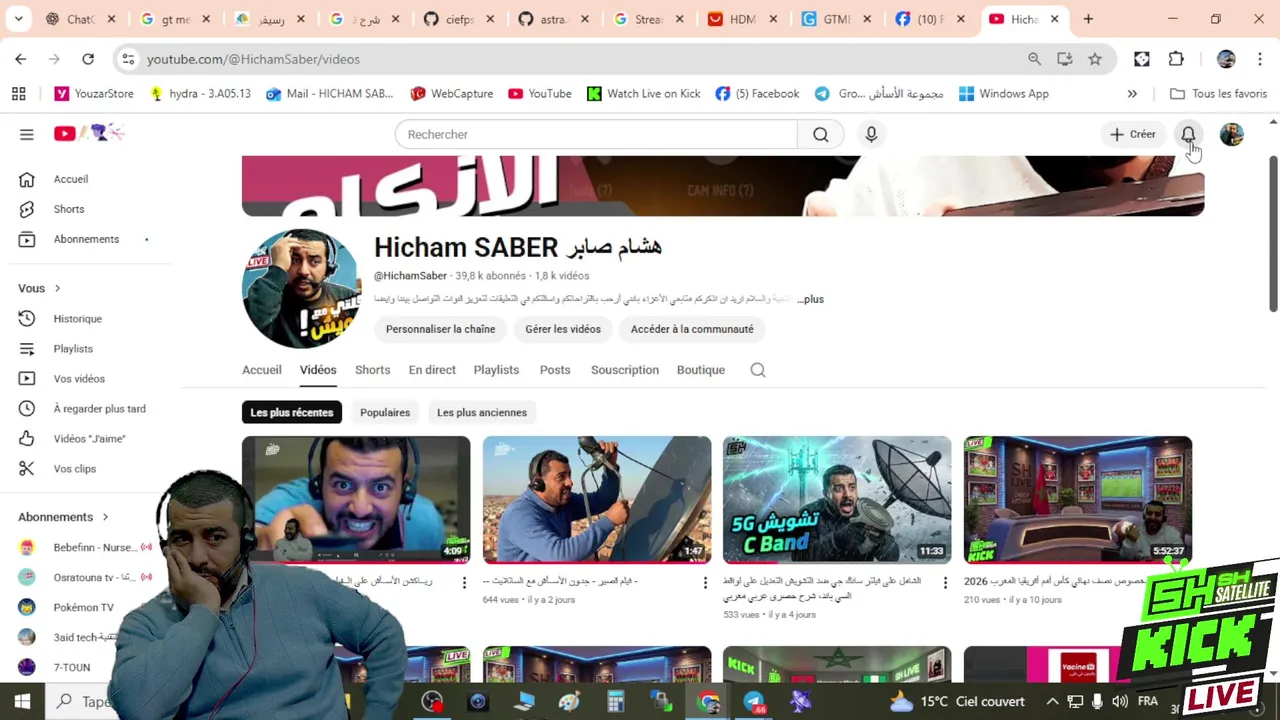This screenshot has width=1280, height=720.
Task: Switch to the channel Shorts tab
Action: pyautogui.click(x=372, y=370)
